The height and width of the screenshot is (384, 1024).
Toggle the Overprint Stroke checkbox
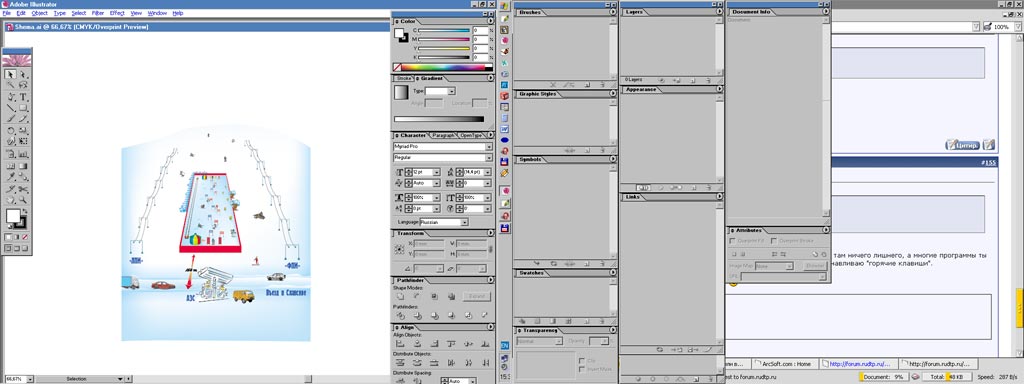tap(774, 241)
